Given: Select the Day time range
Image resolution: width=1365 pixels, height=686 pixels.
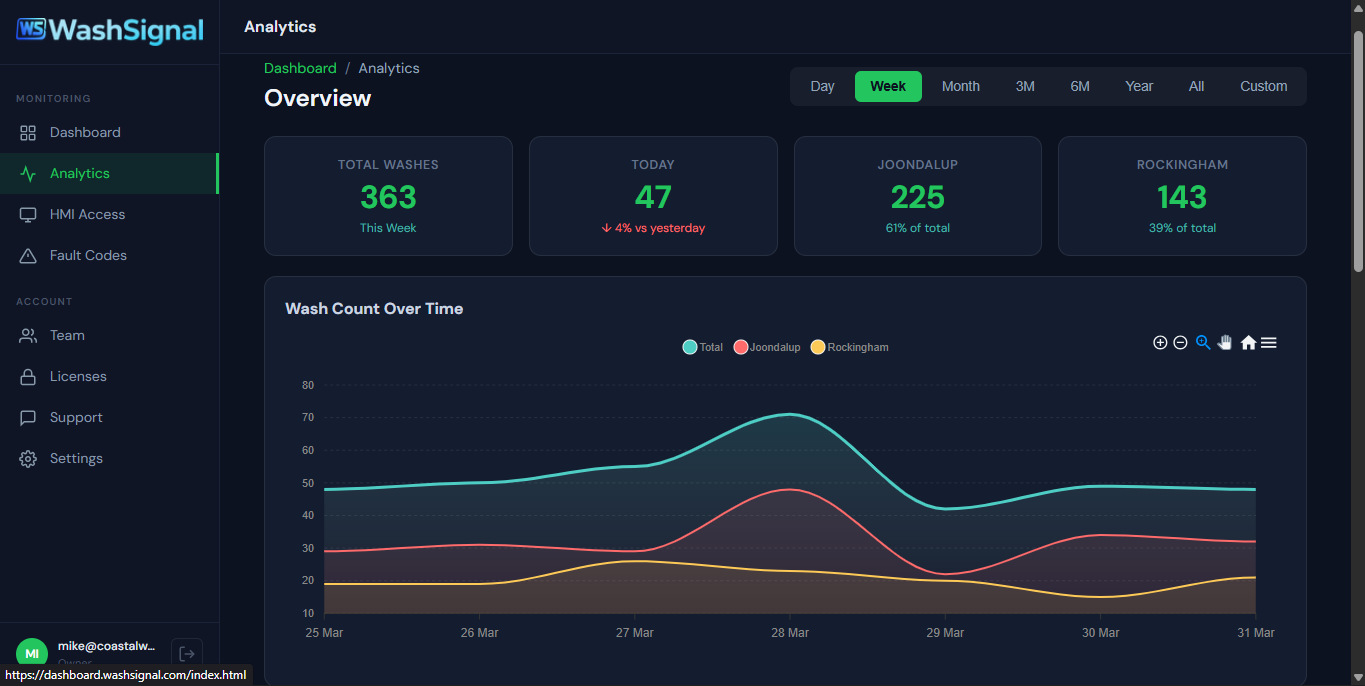Looking at the screenshot, I should tap(822, 86).
